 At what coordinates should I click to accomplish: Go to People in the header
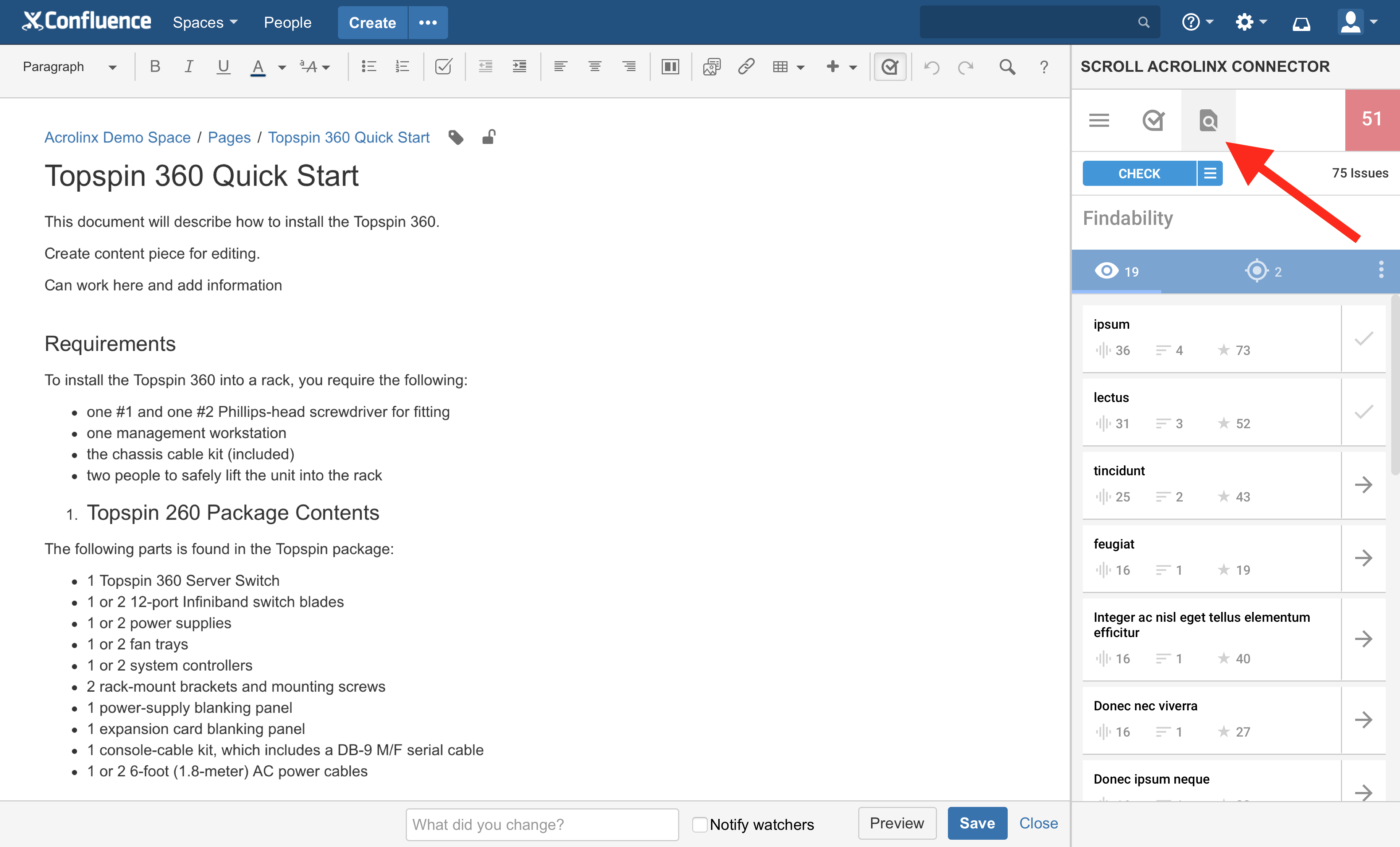(288, 22)
